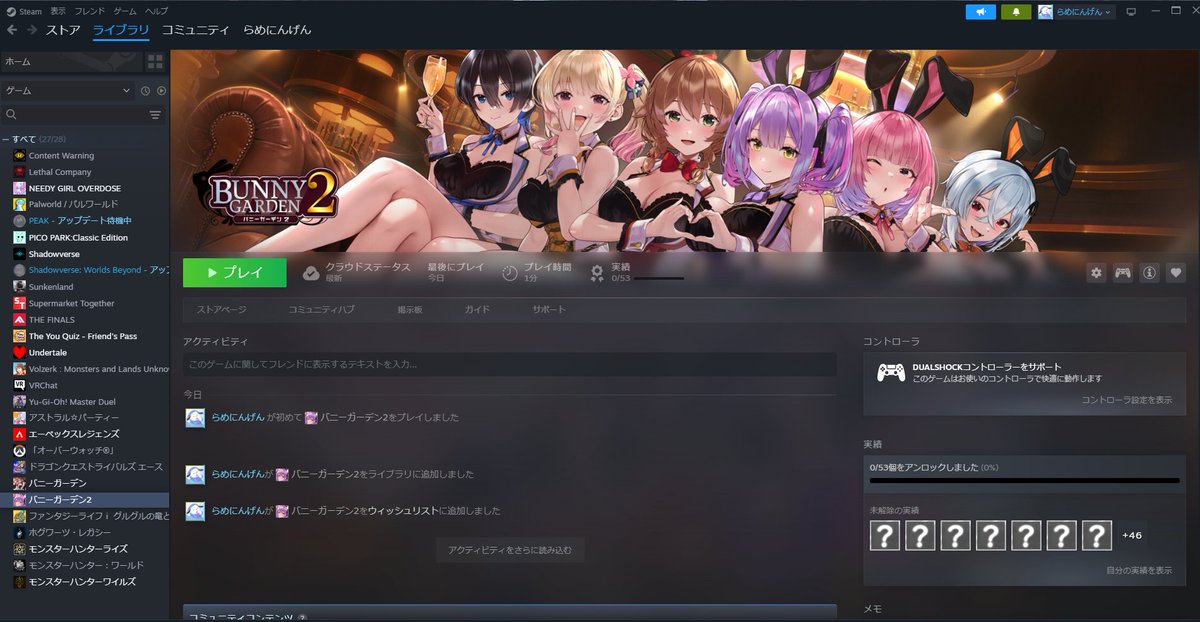This screenshot has height=622, width=1200.
Task: Click the 実績 achievements gear icon
Action: [x=597, y=272]
